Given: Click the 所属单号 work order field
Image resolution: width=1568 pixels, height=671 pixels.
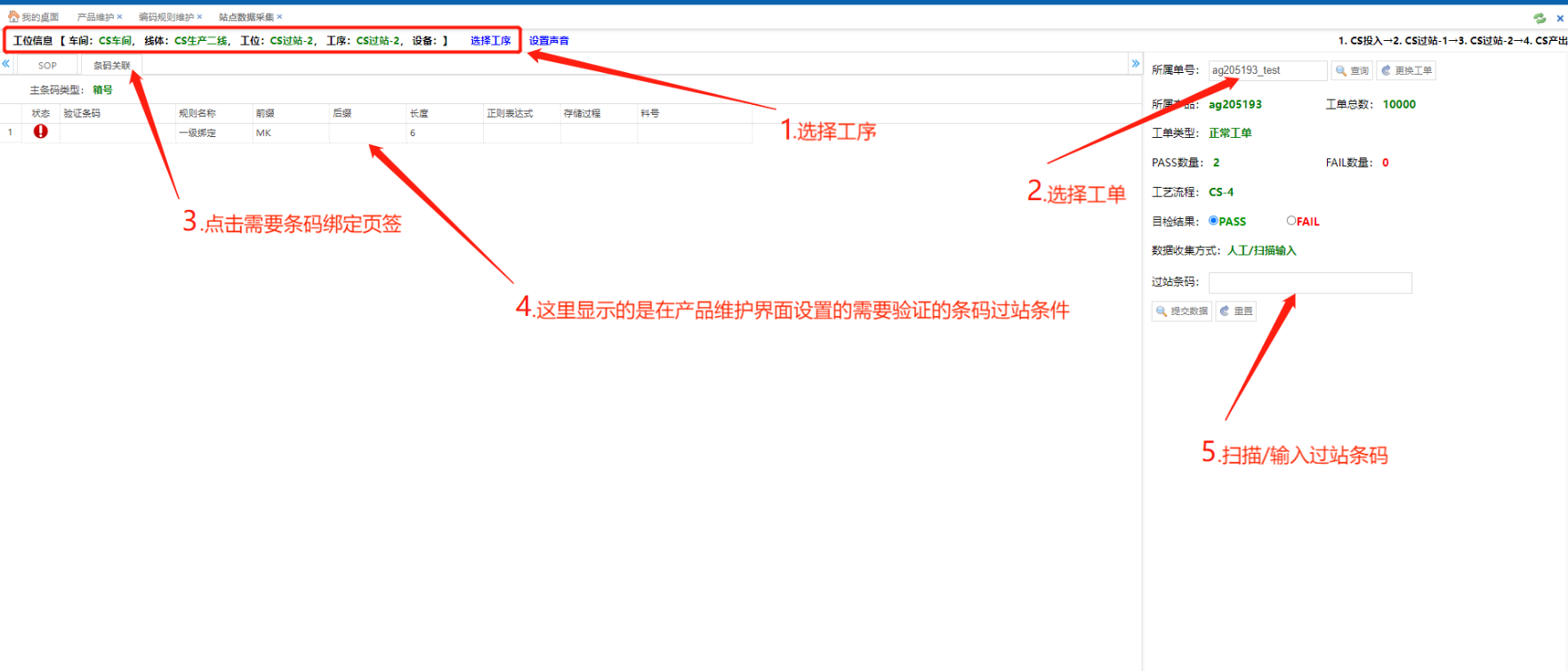Looking at the screenshot, I should (1266, 70).
